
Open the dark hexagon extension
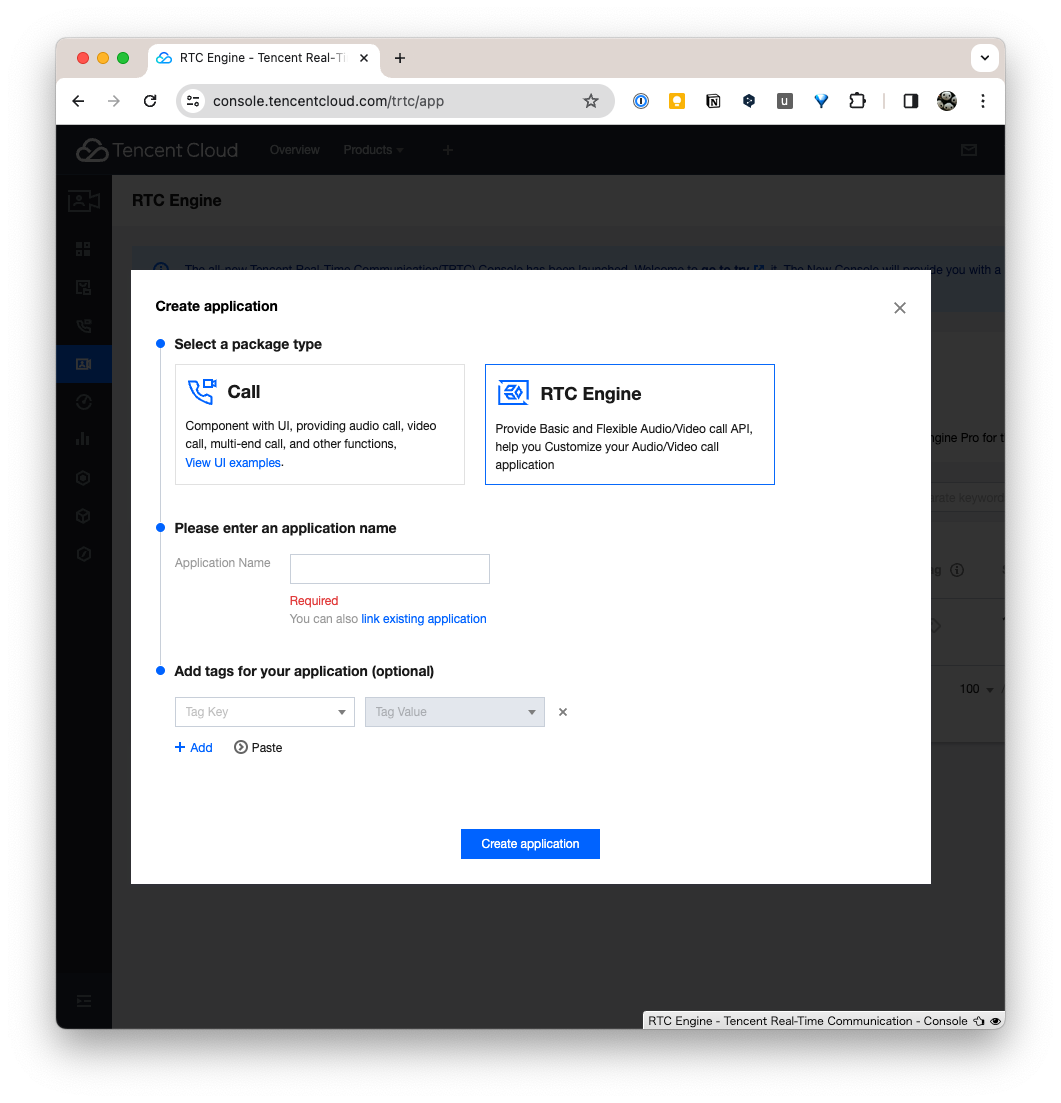pos(749,101)
